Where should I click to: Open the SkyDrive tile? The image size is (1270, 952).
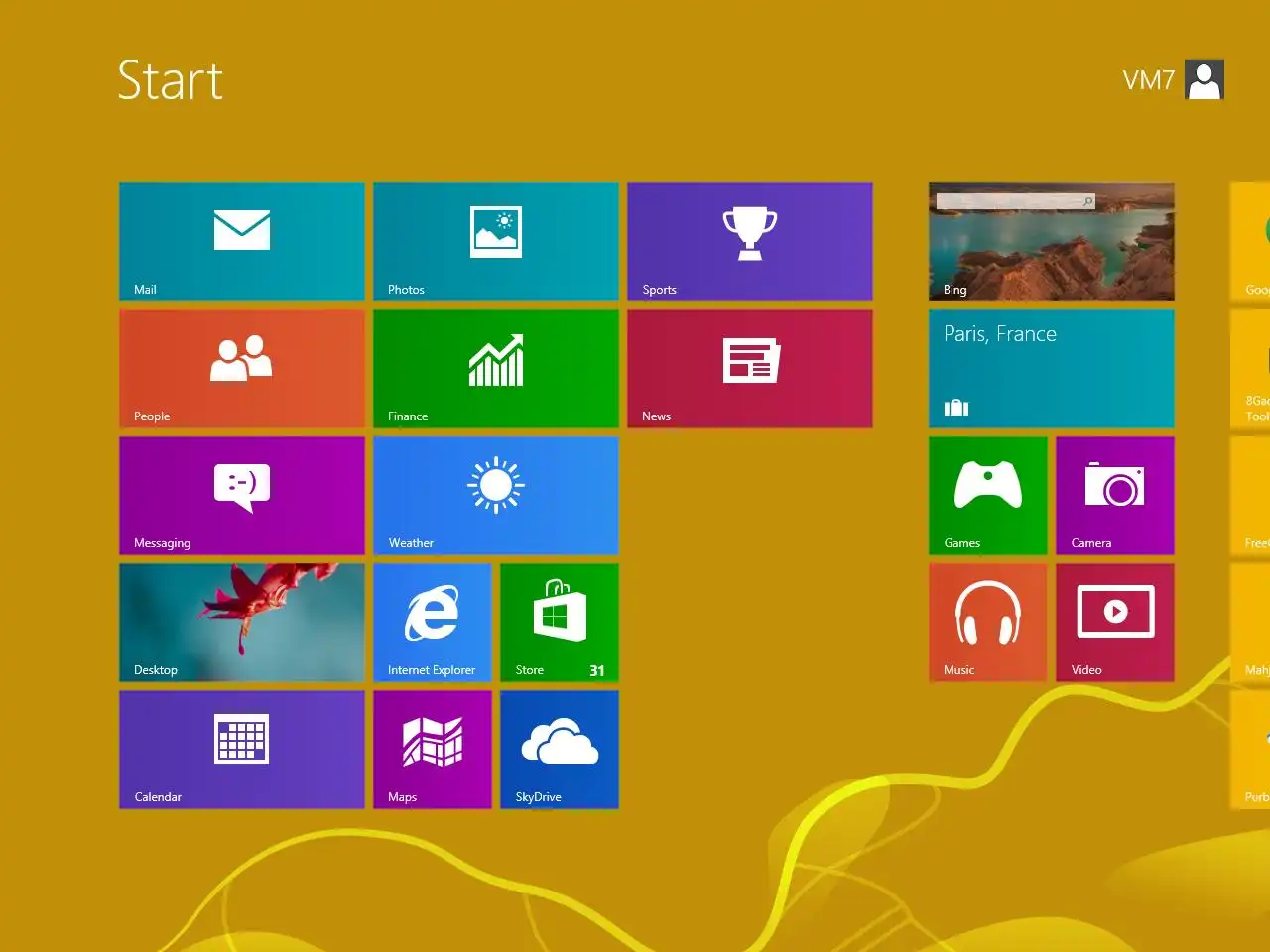point(560,750)
